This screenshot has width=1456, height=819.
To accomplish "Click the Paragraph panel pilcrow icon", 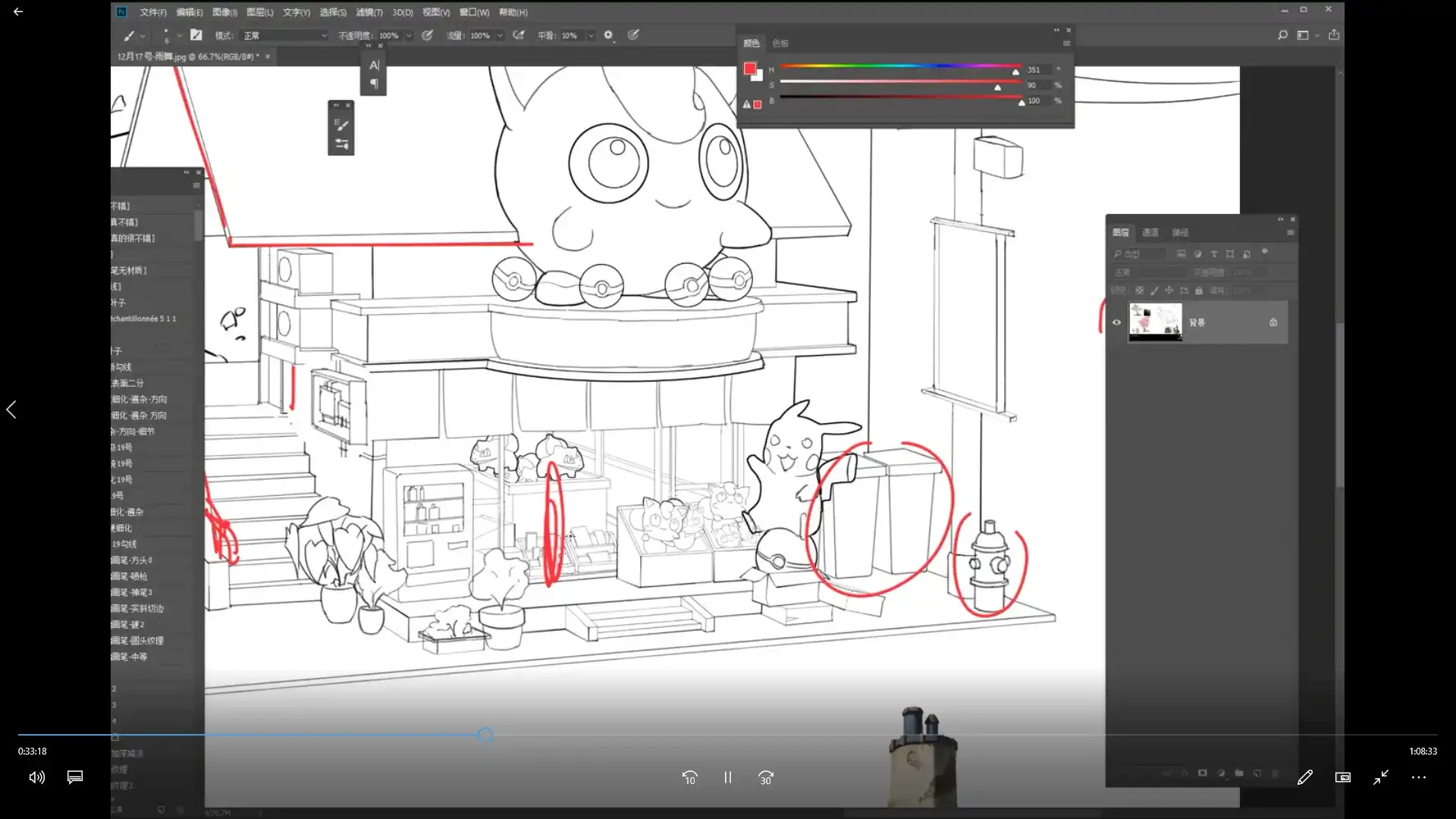I will pyautogui.click(x=374, y=84).
